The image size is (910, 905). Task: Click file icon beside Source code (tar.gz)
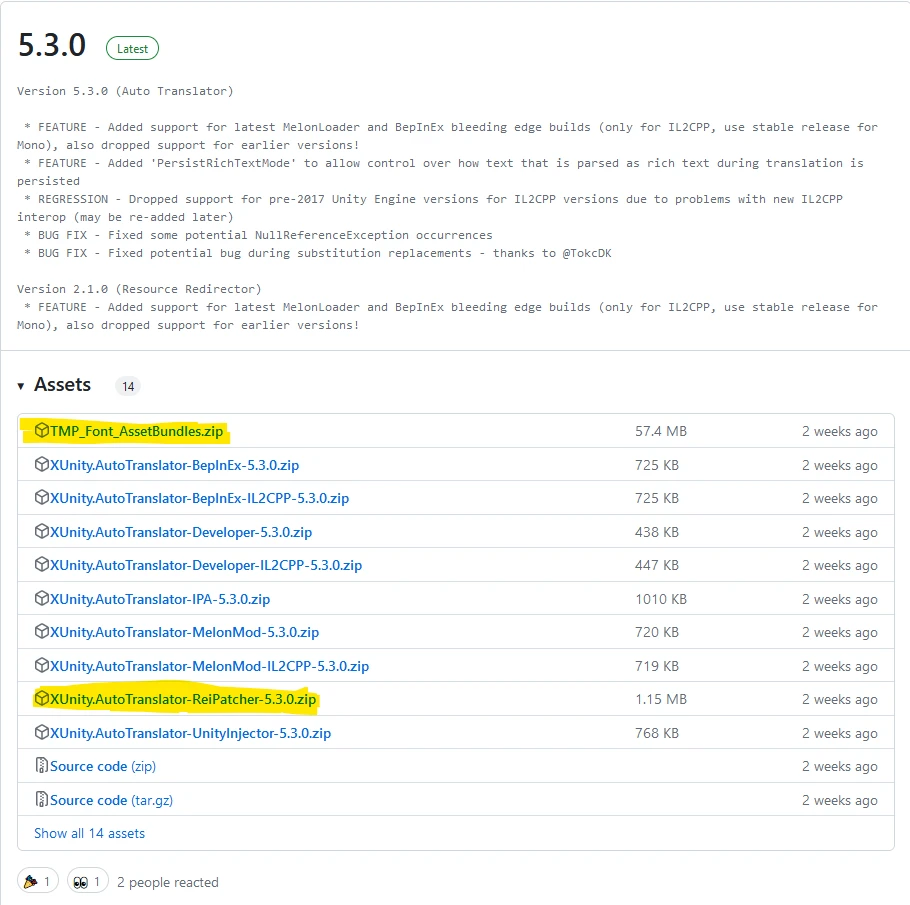tap(42, 799)
